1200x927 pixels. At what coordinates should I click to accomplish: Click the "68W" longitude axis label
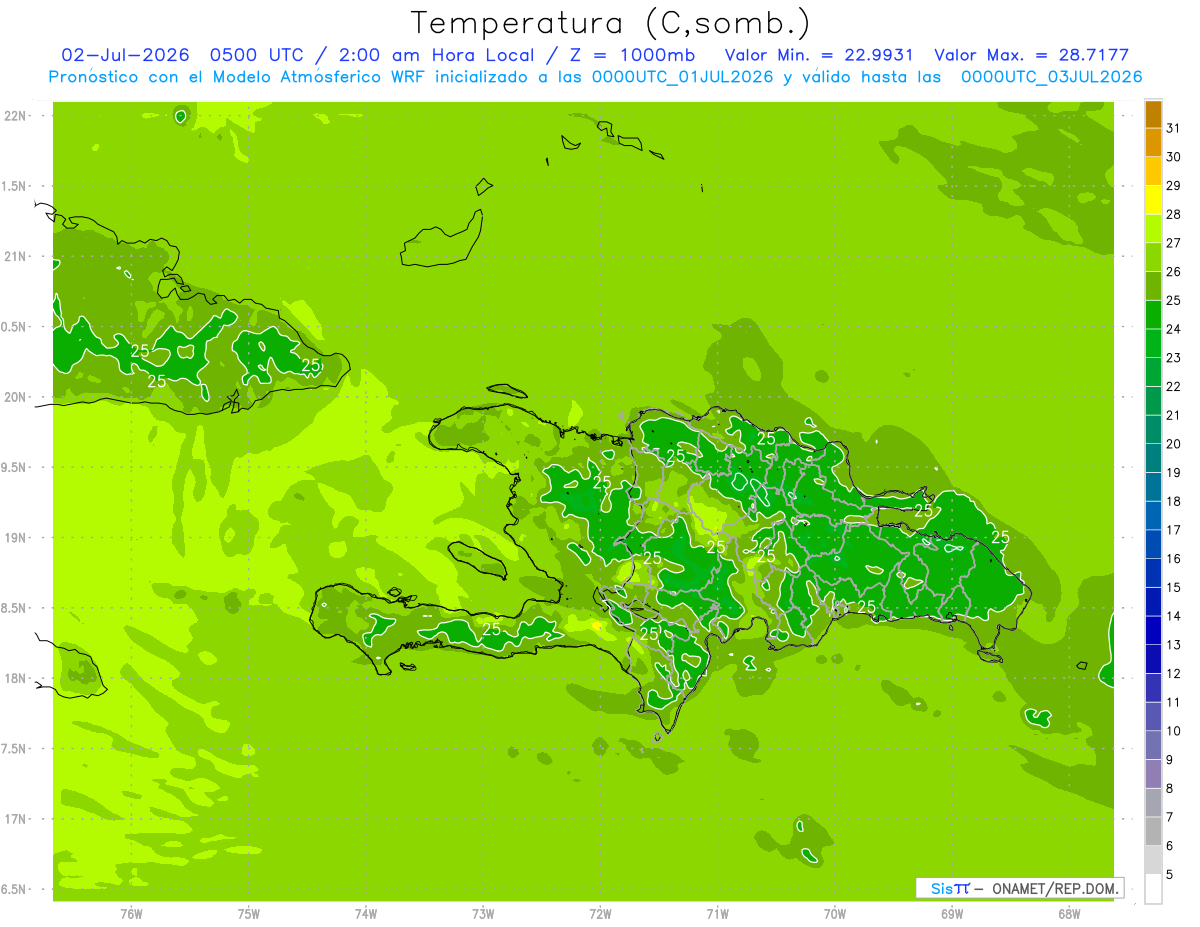[1069, 914]
